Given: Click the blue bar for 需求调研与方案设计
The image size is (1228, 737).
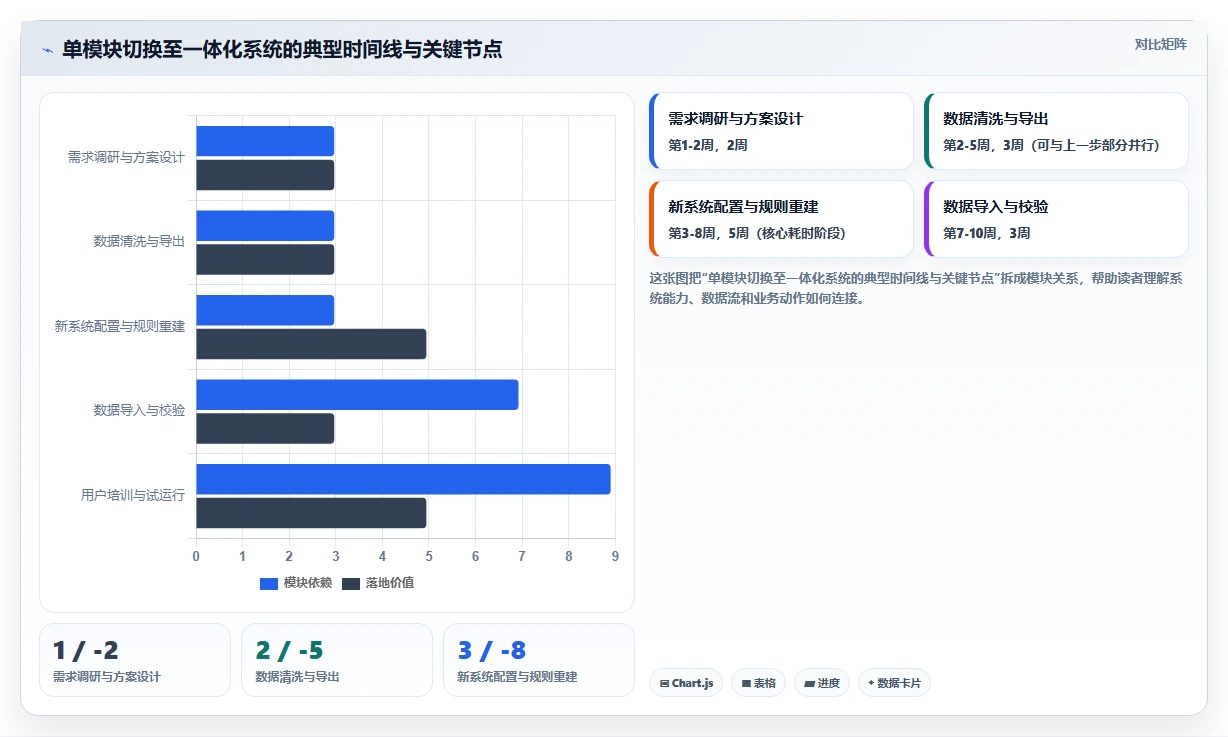Looking at the screenshot, I should coord(265,141).
